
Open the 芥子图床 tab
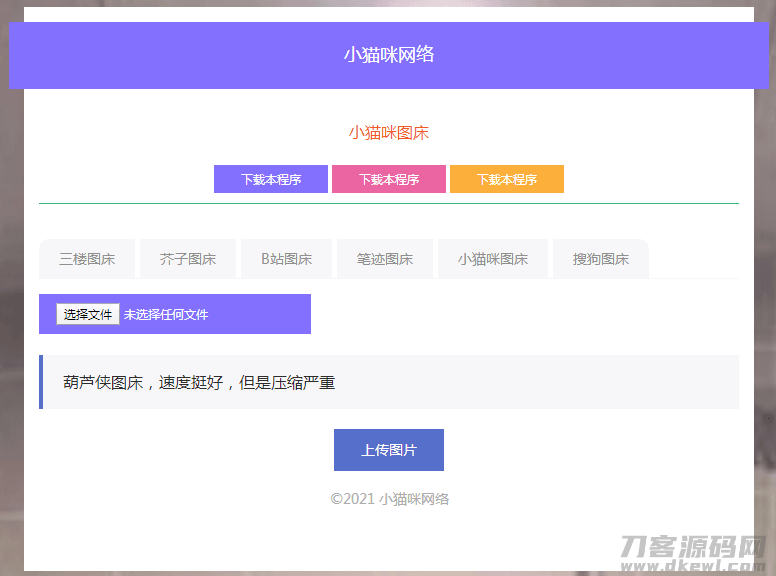coord(188,259)
